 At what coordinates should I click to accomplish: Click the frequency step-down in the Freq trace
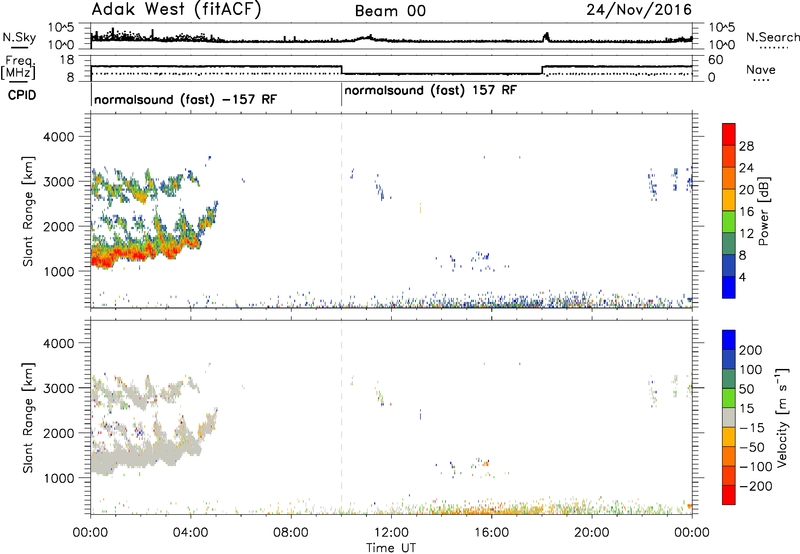click(341, 70)
